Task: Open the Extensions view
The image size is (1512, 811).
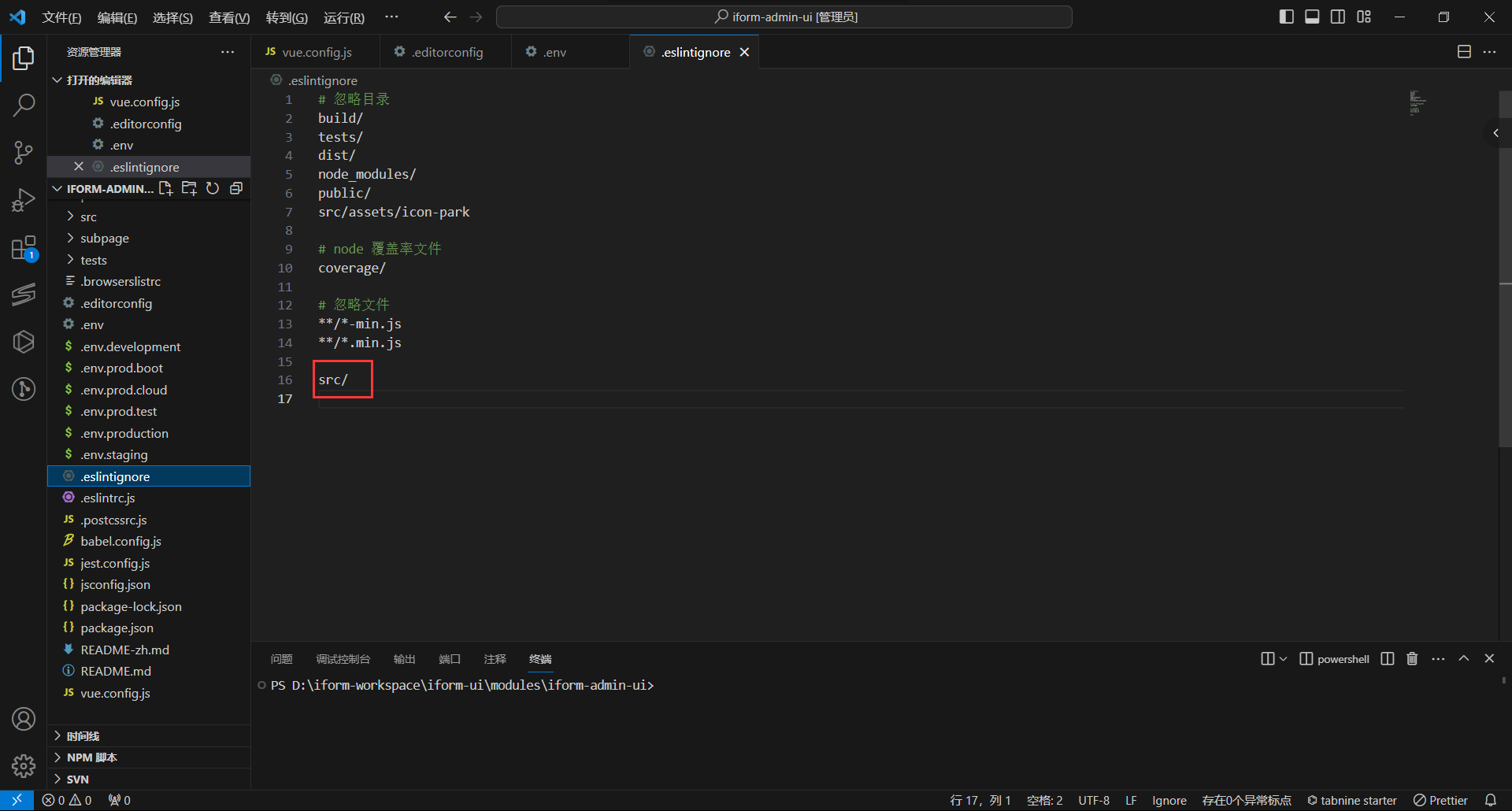Action: click(x=24, y=249)
